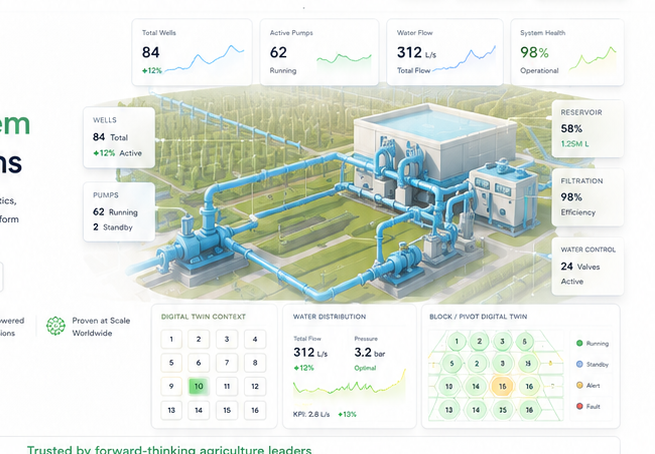Click the "2 Standby" pumps text
The image size is (655, 454).
[x=112, y=227]
